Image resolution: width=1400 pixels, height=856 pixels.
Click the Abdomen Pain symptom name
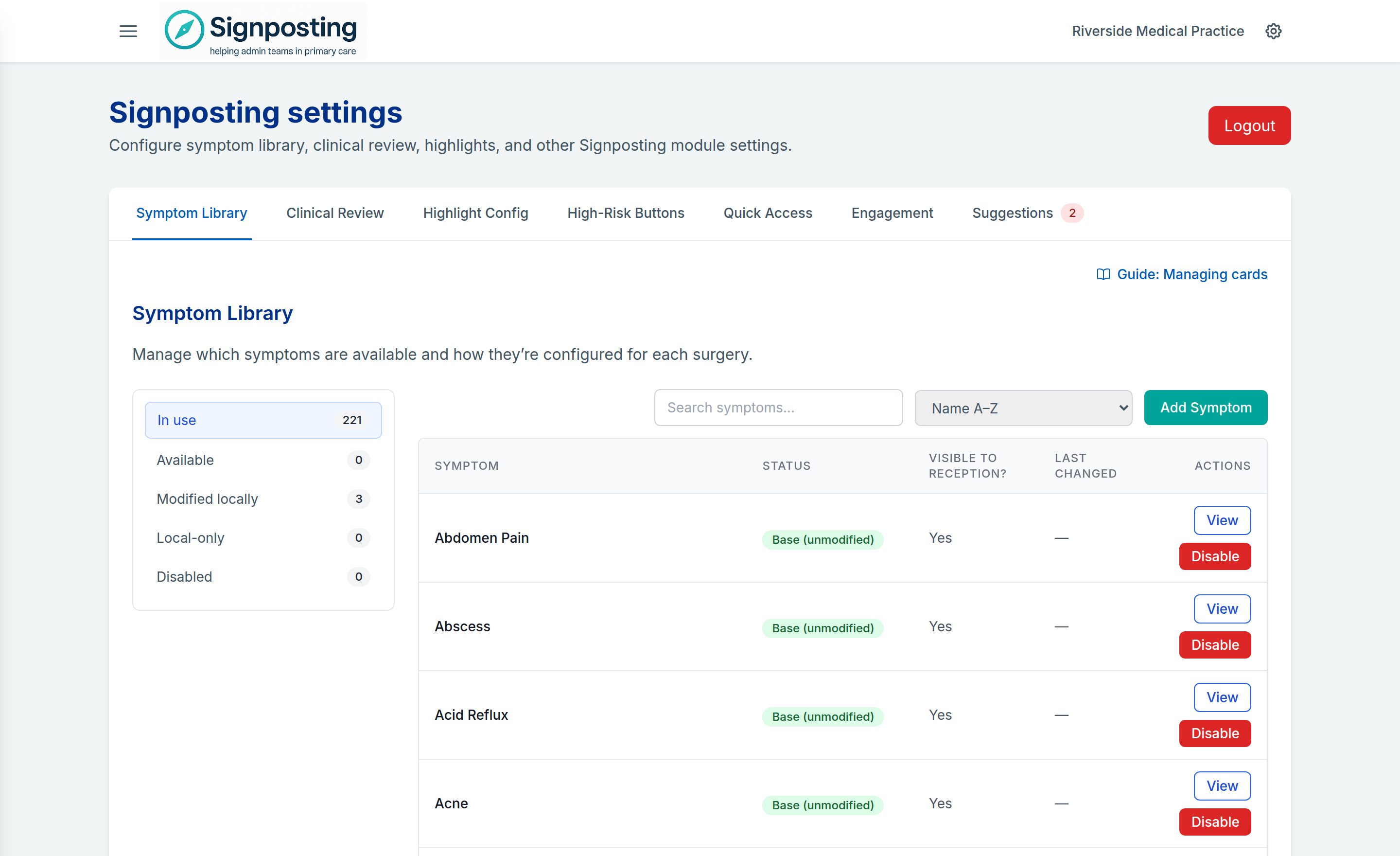[482, 538]
